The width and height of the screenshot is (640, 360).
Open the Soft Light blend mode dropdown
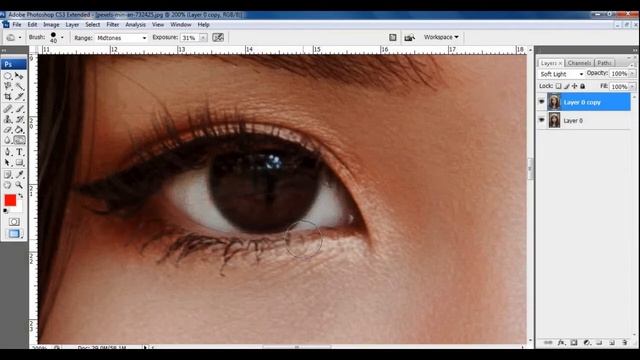pyautogui.click(x=561, y=74)
